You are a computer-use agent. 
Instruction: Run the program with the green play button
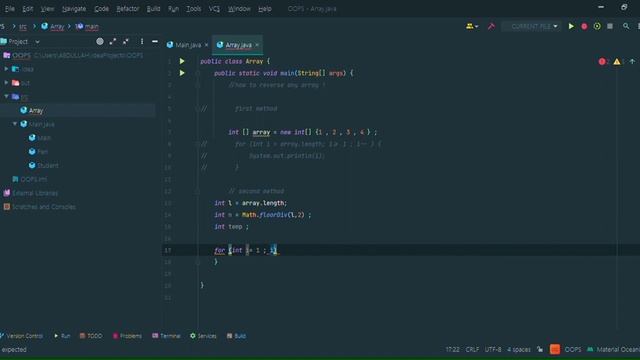(571, 26)
